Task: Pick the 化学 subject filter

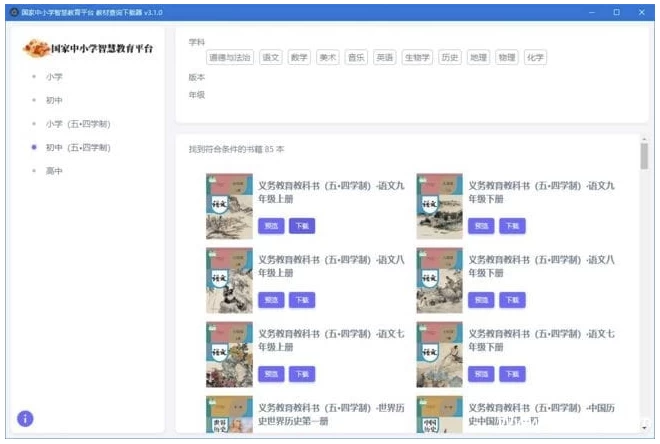Action: (x=535, y=58)
